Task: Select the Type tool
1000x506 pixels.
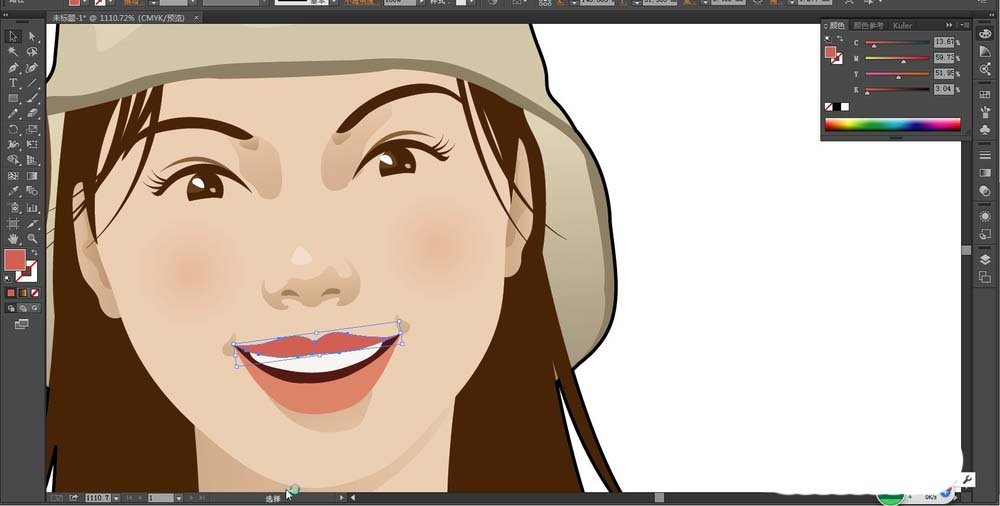Action: pyautogui.click(x=13, y=83)
